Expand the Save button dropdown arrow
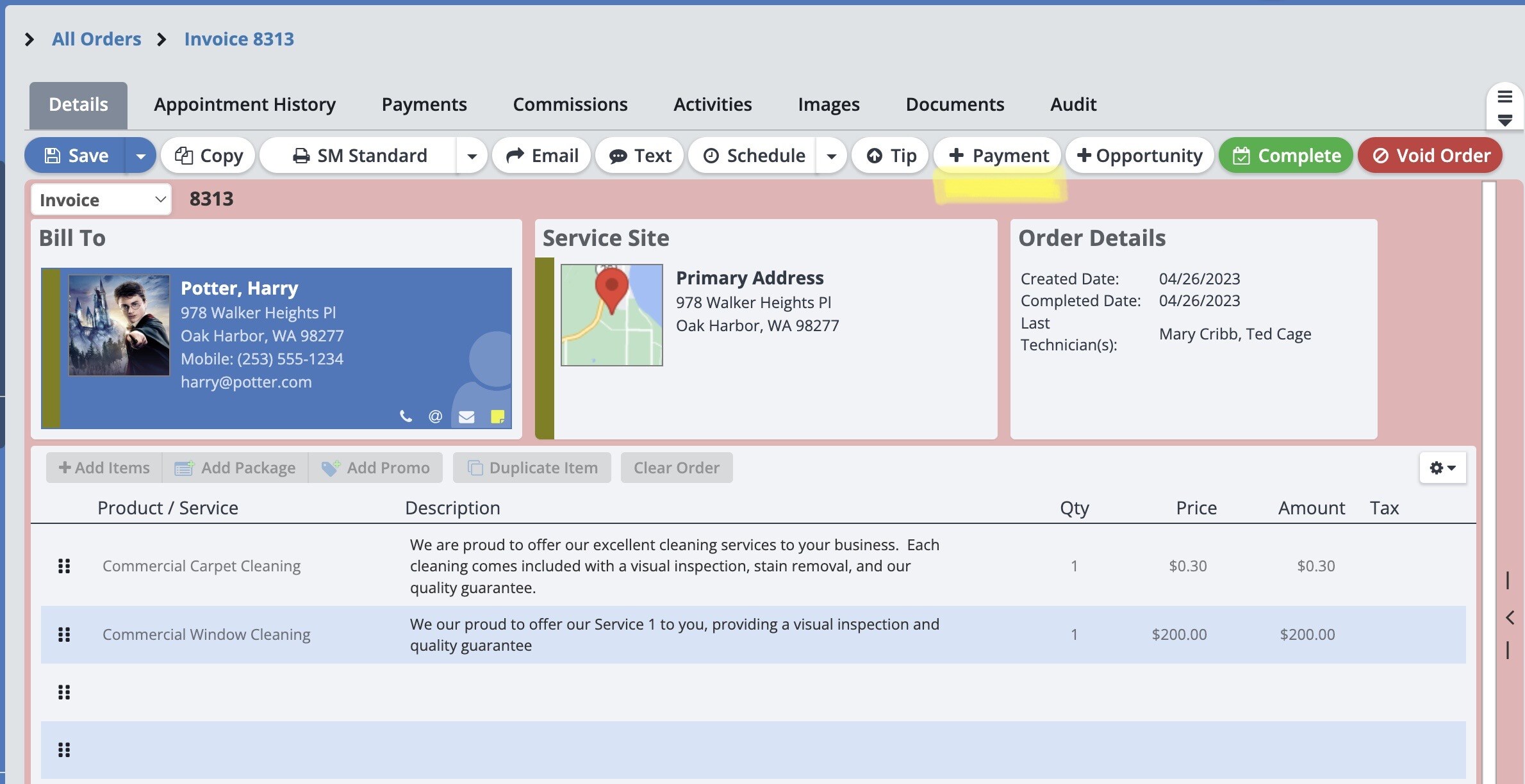 click(x=140, y=156)
